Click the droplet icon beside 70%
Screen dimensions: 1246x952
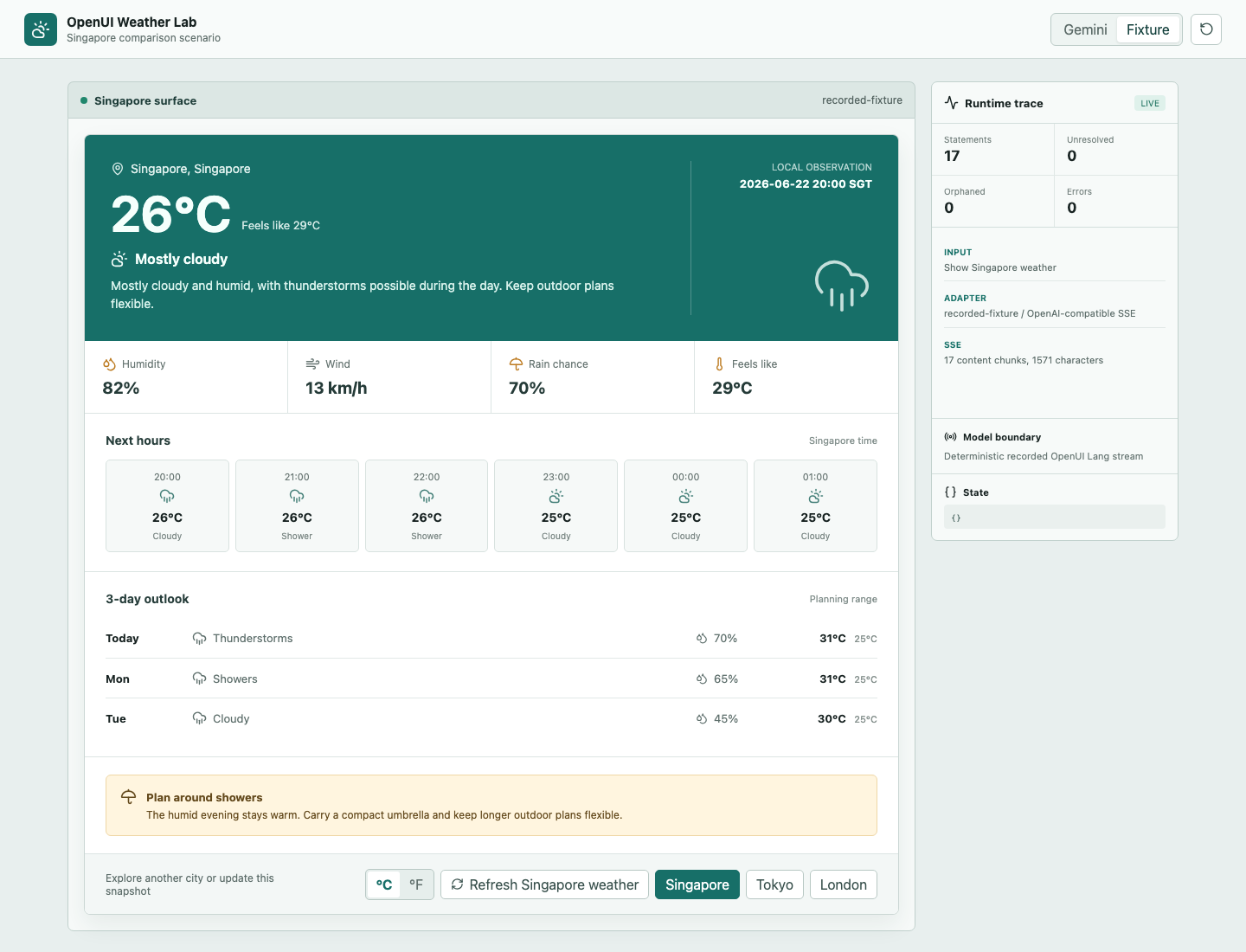click(702, 639)
